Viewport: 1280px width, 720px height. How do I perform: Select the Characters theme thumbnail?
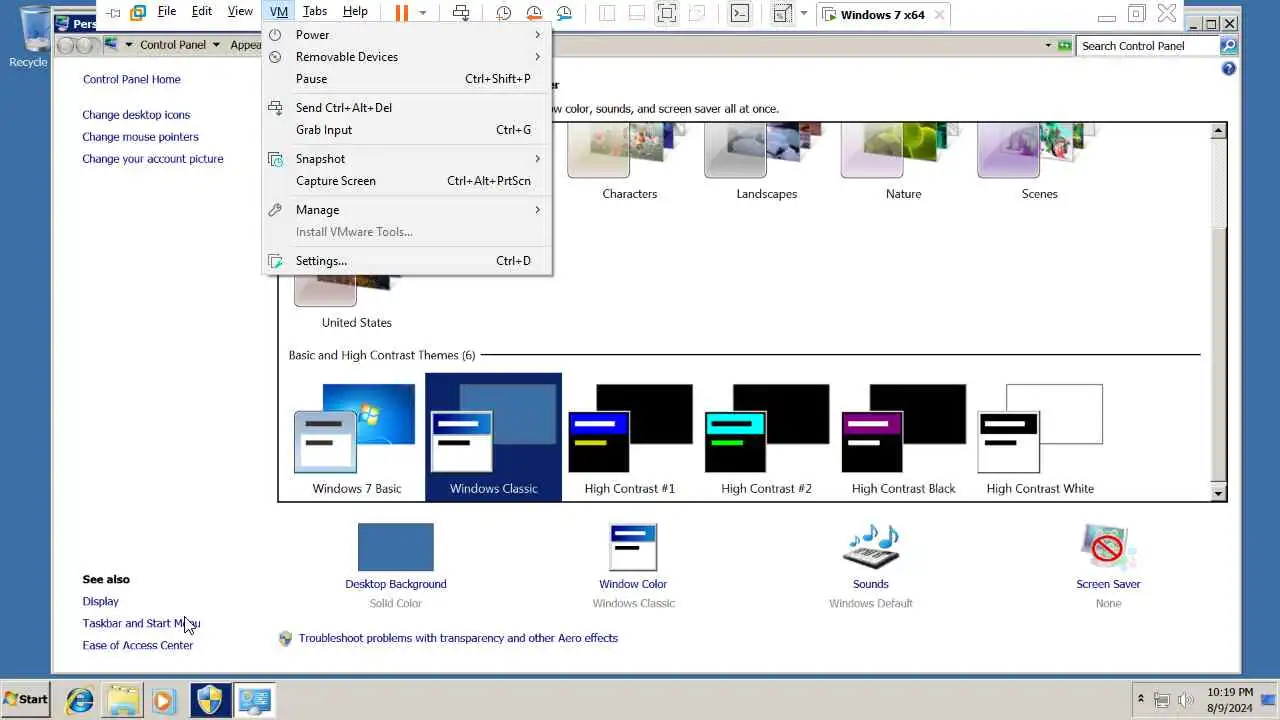click(629, 161)
